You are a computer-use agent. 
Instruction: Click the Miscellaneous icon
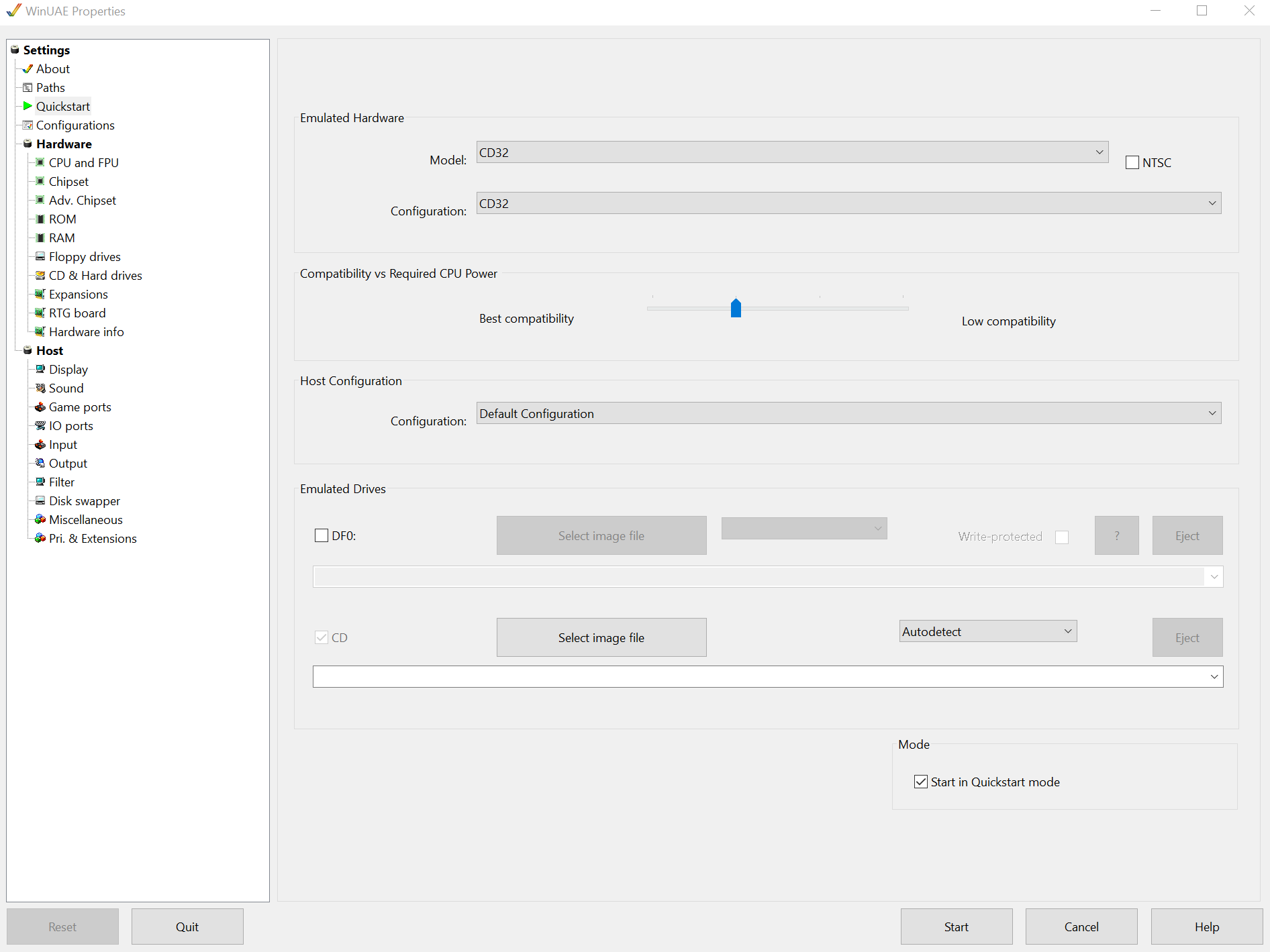(40, 520)
